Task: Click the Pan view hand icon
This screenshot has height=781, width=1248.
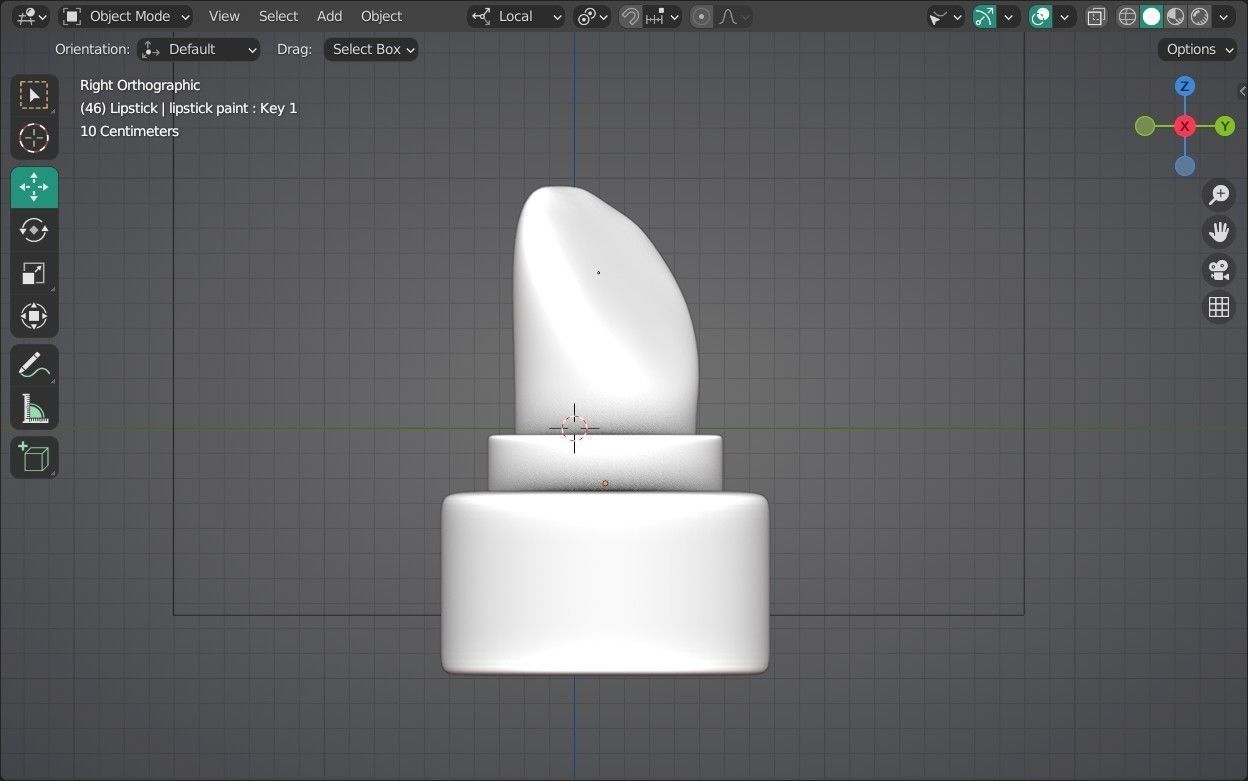Action: pyautogui.click(x=1219, y=232)
